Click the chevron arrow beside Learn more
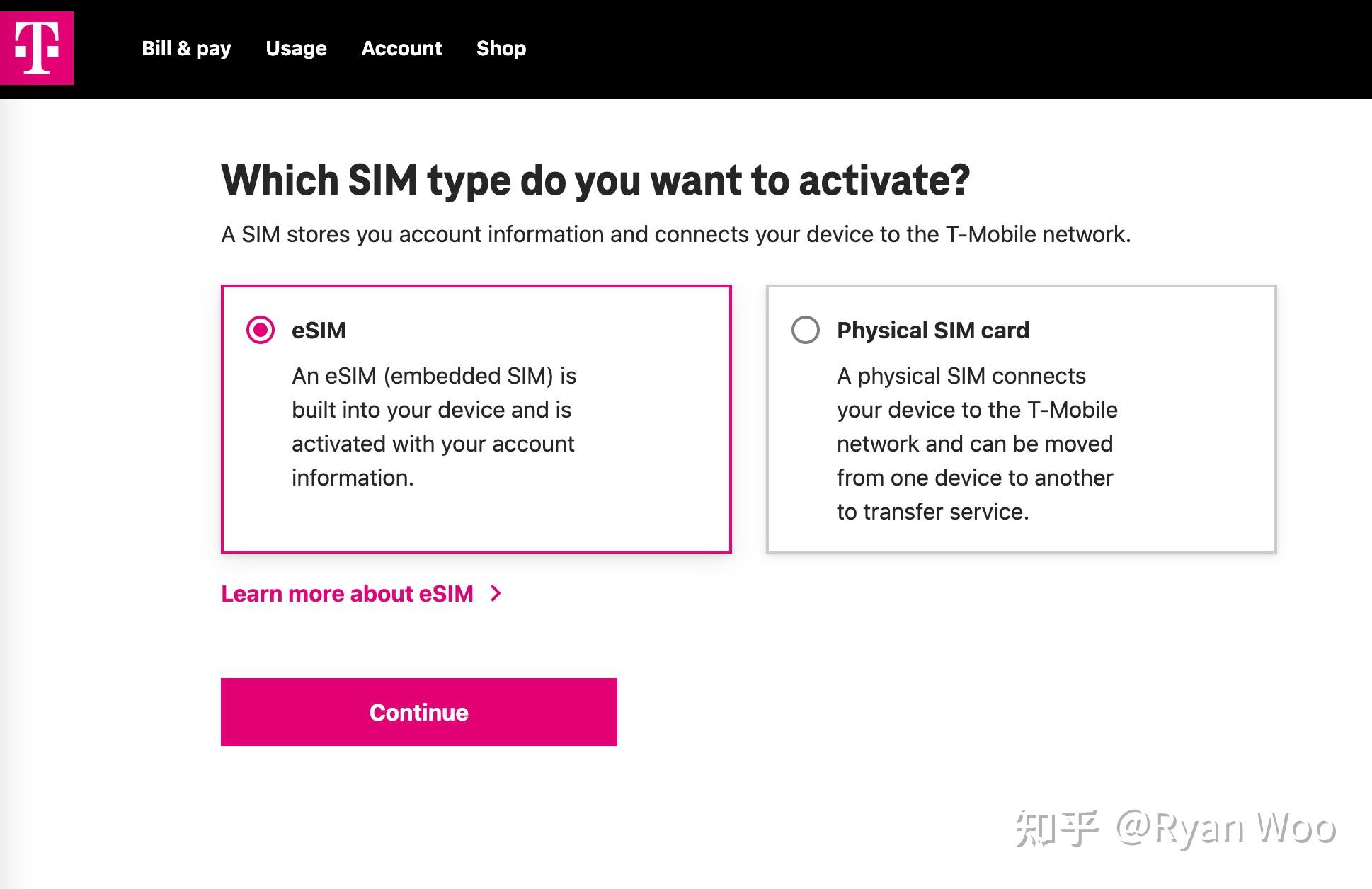Screen dimensions: 1372x889 click(x=496, y=593)
